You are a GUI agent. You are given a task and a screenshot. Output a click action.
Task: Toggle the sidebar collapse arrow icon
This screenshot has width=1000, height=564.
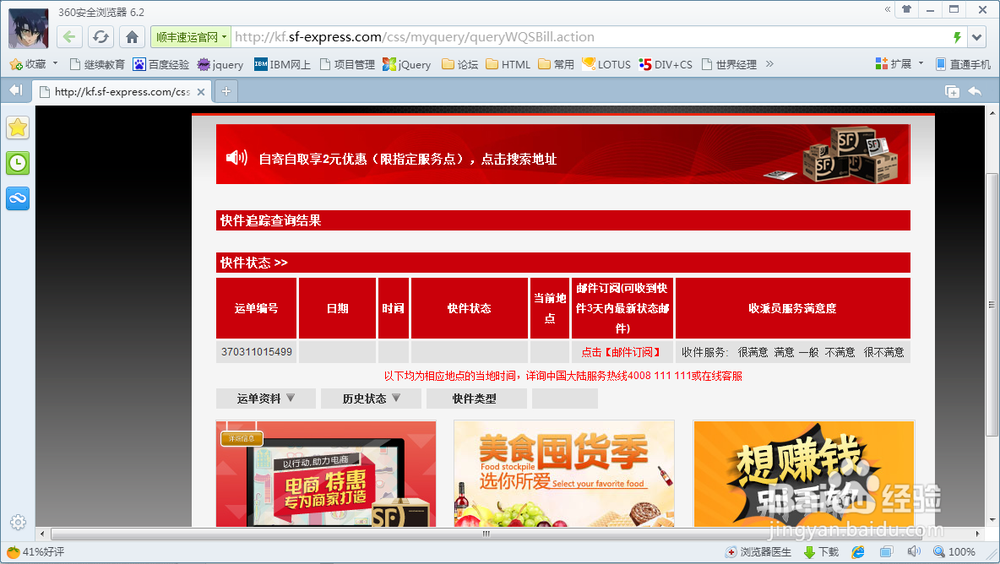tap(16, 91)
